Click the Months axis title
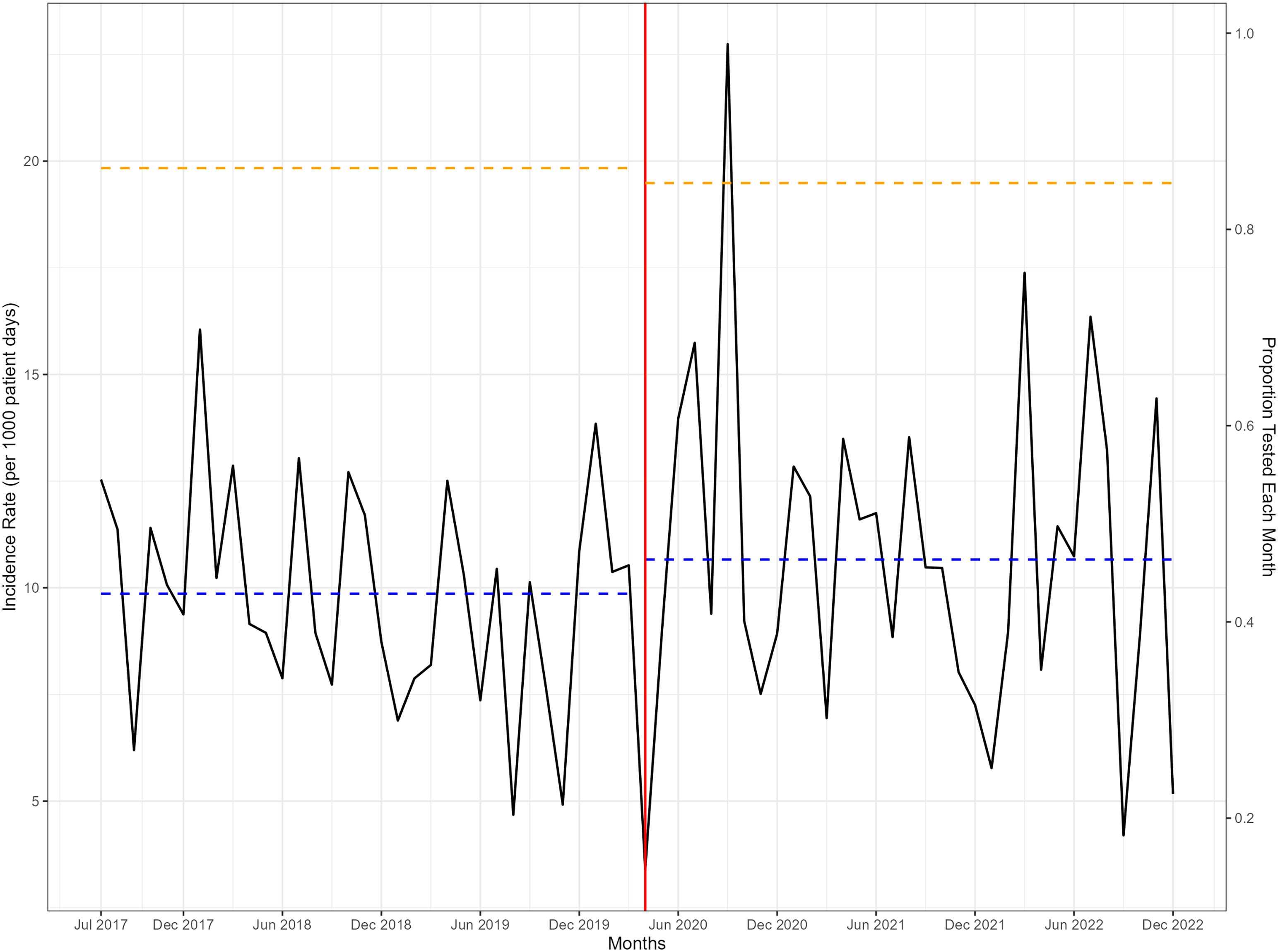Image resolution: width=1278 pixels, height=952 pixels. click(x=636, y=943)
